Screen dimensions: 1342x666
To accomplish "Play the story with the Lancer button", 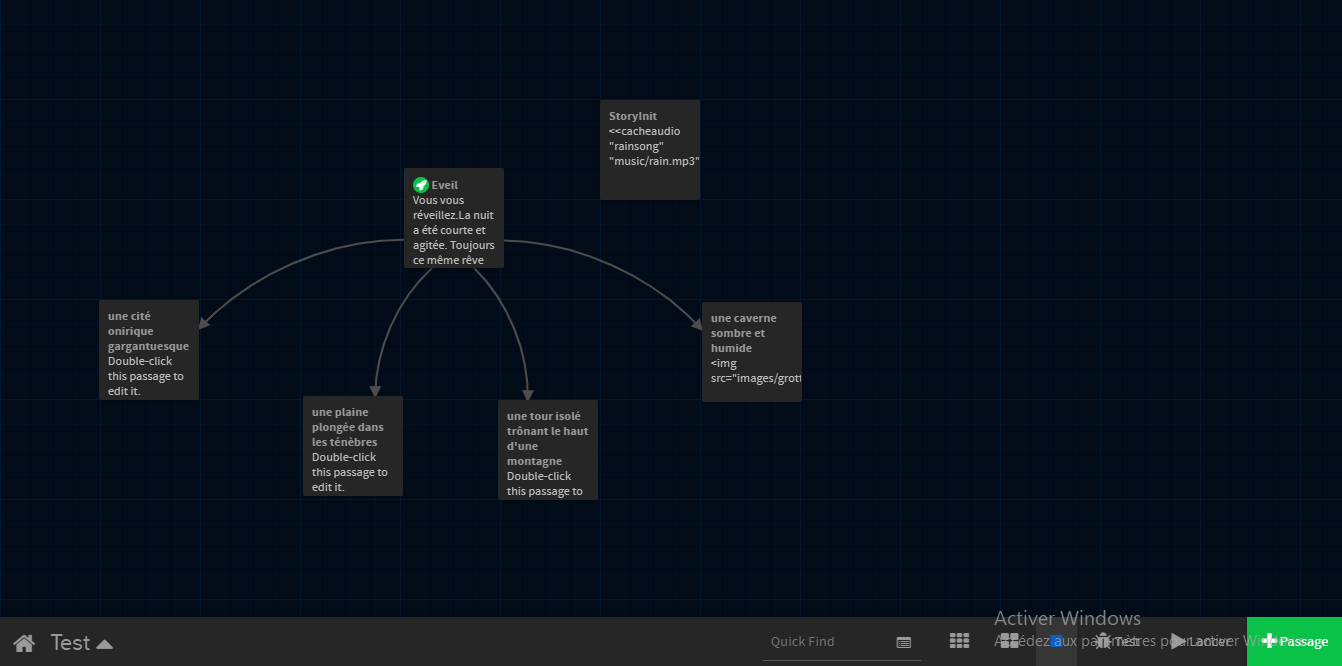I will (1199, 641).
